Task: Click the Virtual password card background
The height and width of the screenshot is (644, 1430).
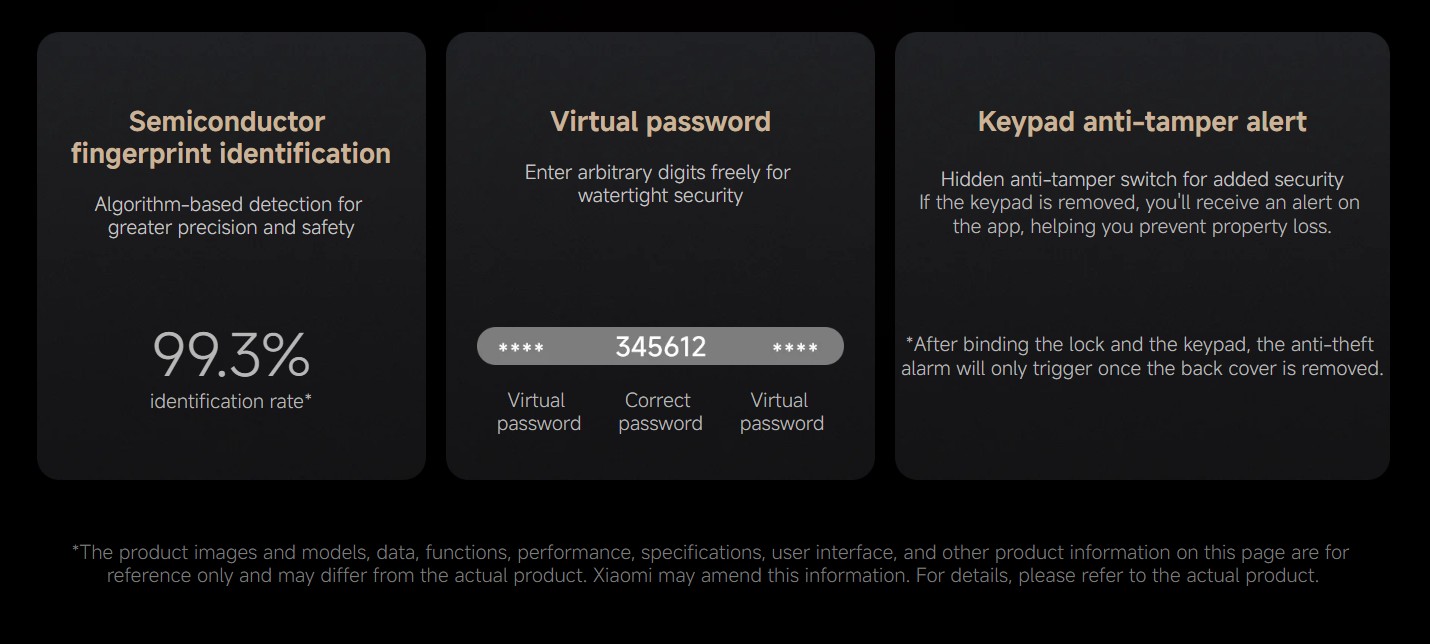Action: click(x=660, y=270)
